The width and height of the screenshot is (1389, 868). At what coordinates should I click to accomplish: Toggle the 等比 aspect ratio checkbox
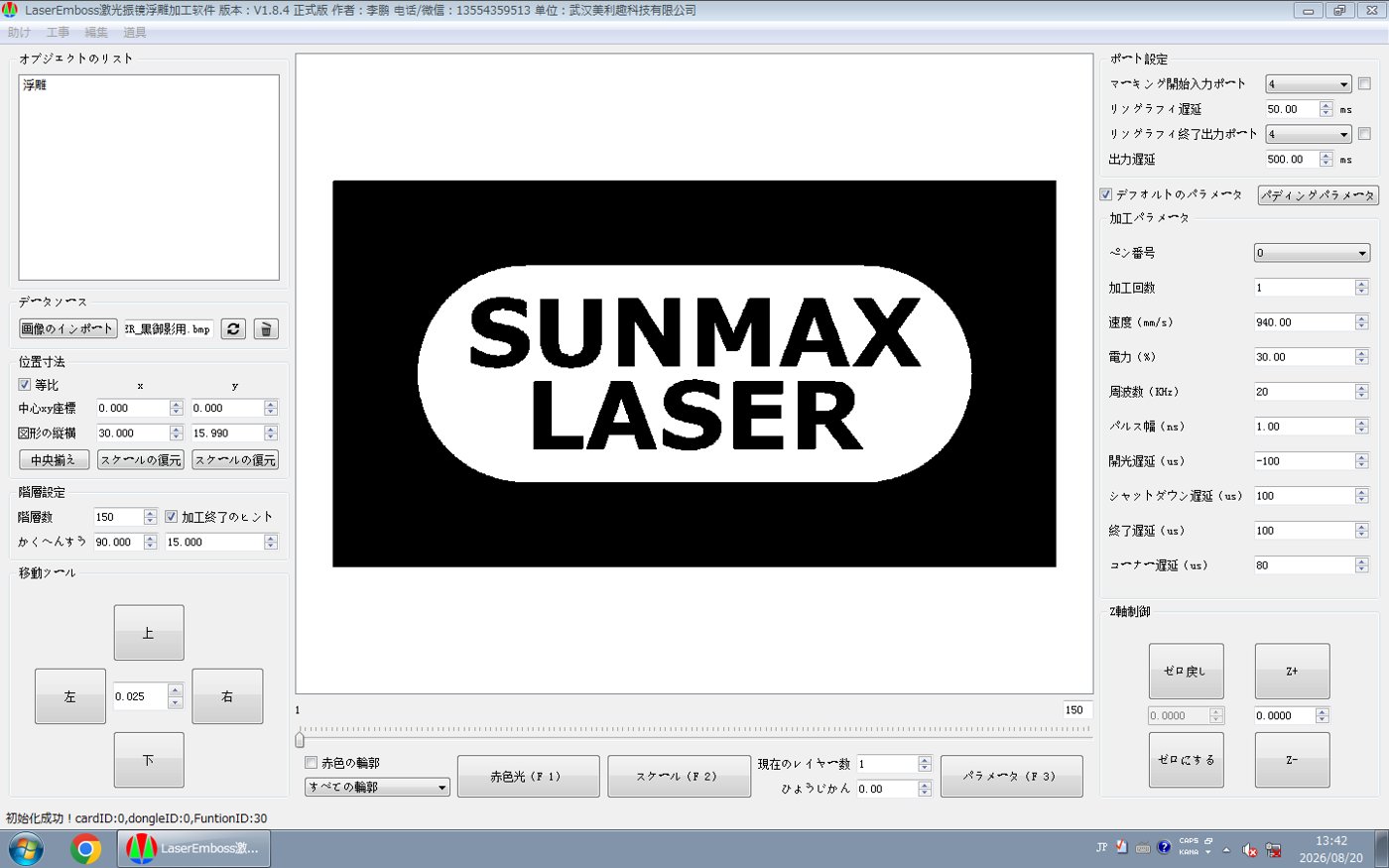pos(25,385)
